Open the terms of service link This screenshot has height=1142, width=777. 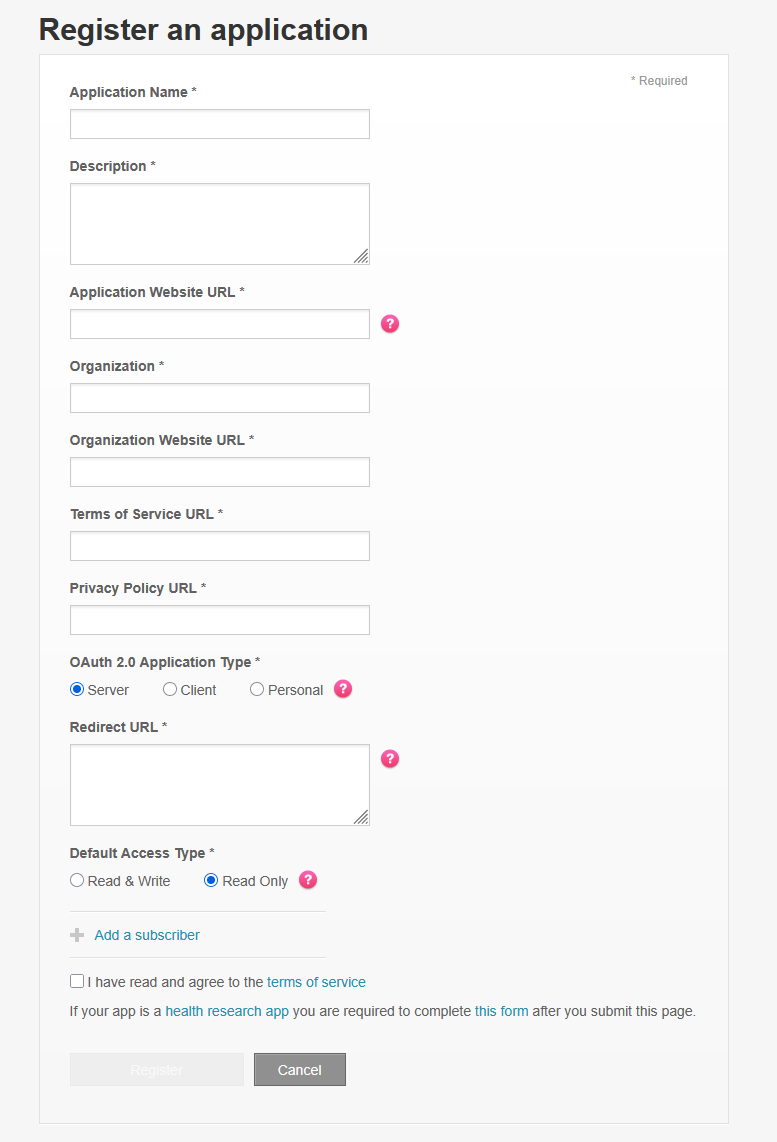point(316,982)
